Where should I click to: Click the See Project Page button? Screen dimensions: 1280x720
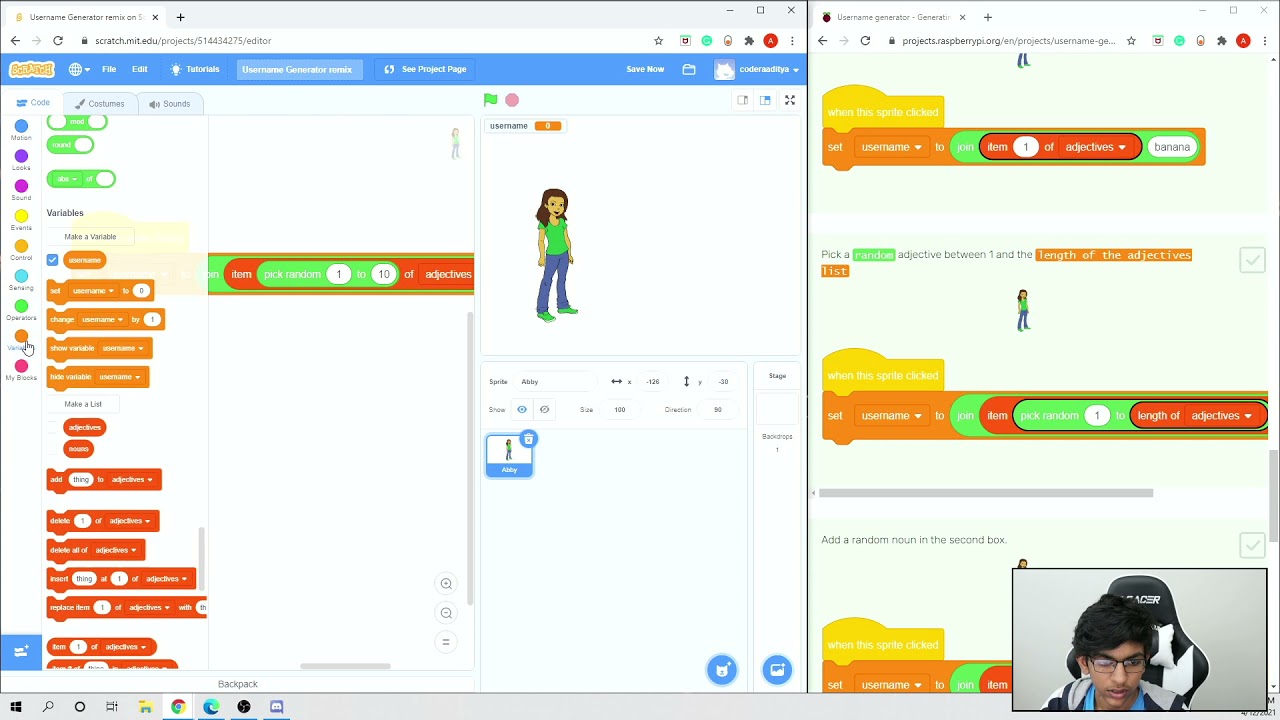coord(425,69)
